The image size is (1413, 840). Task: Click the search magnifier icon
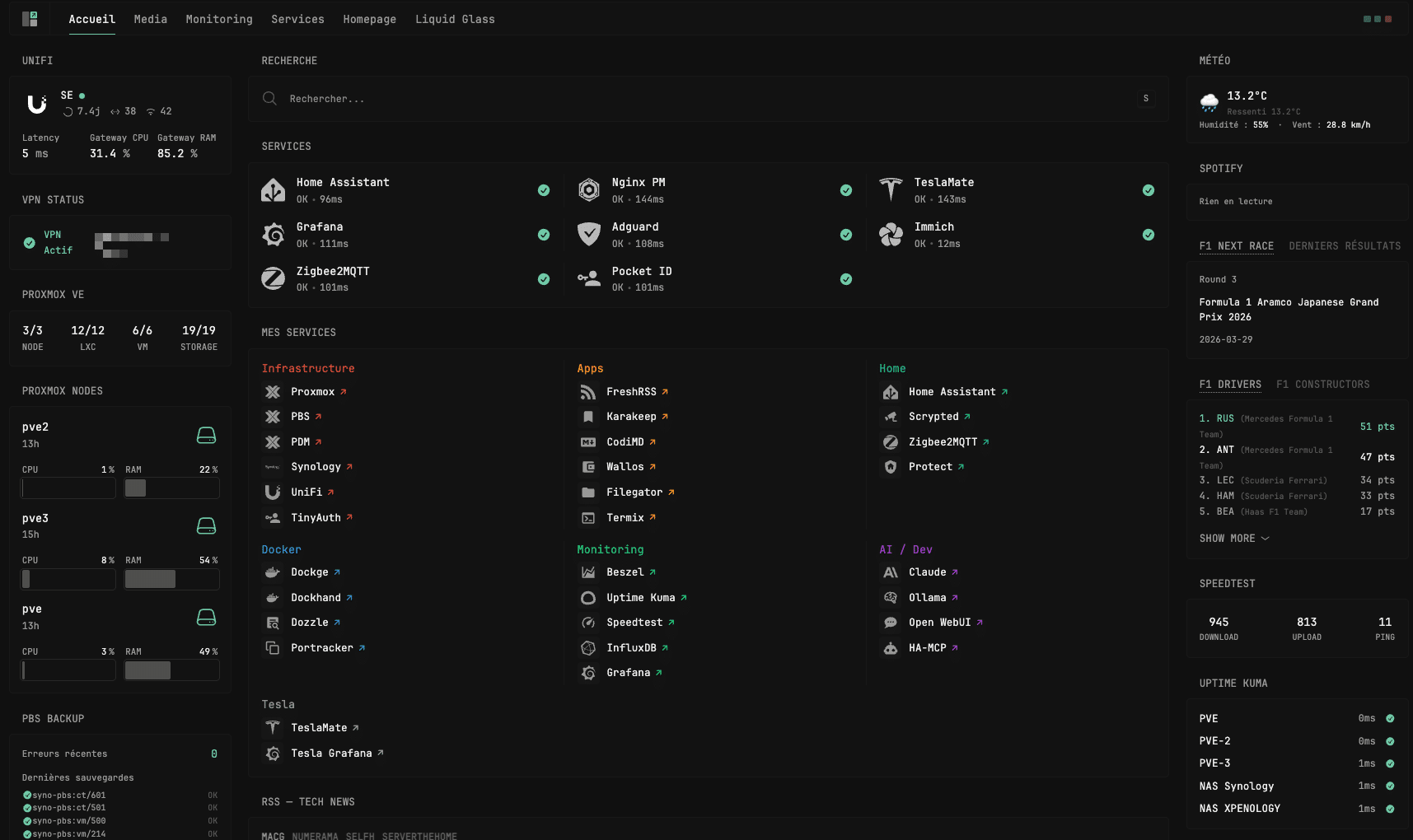point(269,98)
